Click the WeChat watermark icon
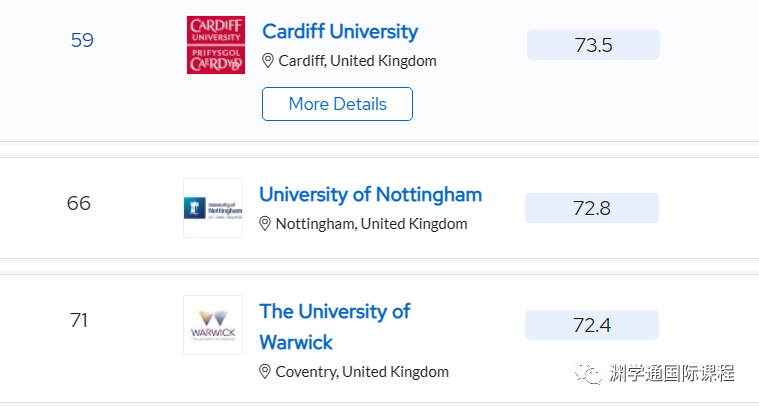Screen dimensions: 759x406 coord(588,373)
